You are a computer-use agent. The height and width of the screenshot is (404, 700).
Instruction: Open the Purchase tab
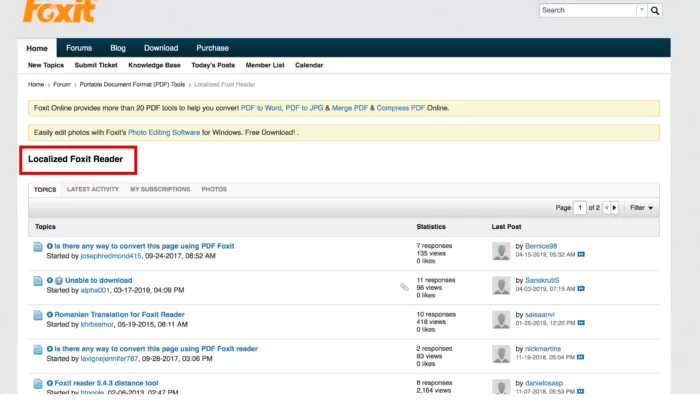tap(212, 48)
